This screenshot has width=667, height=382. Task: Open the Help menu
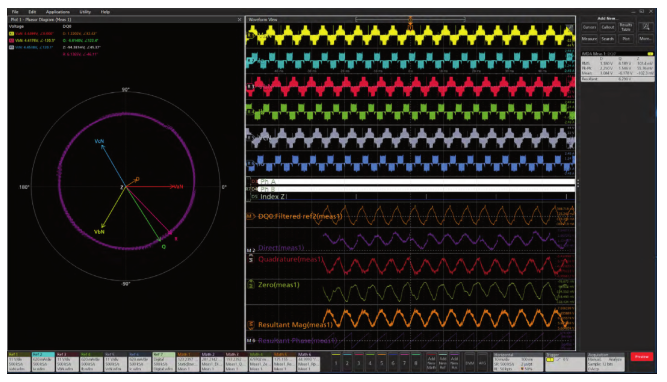(105, 12)
